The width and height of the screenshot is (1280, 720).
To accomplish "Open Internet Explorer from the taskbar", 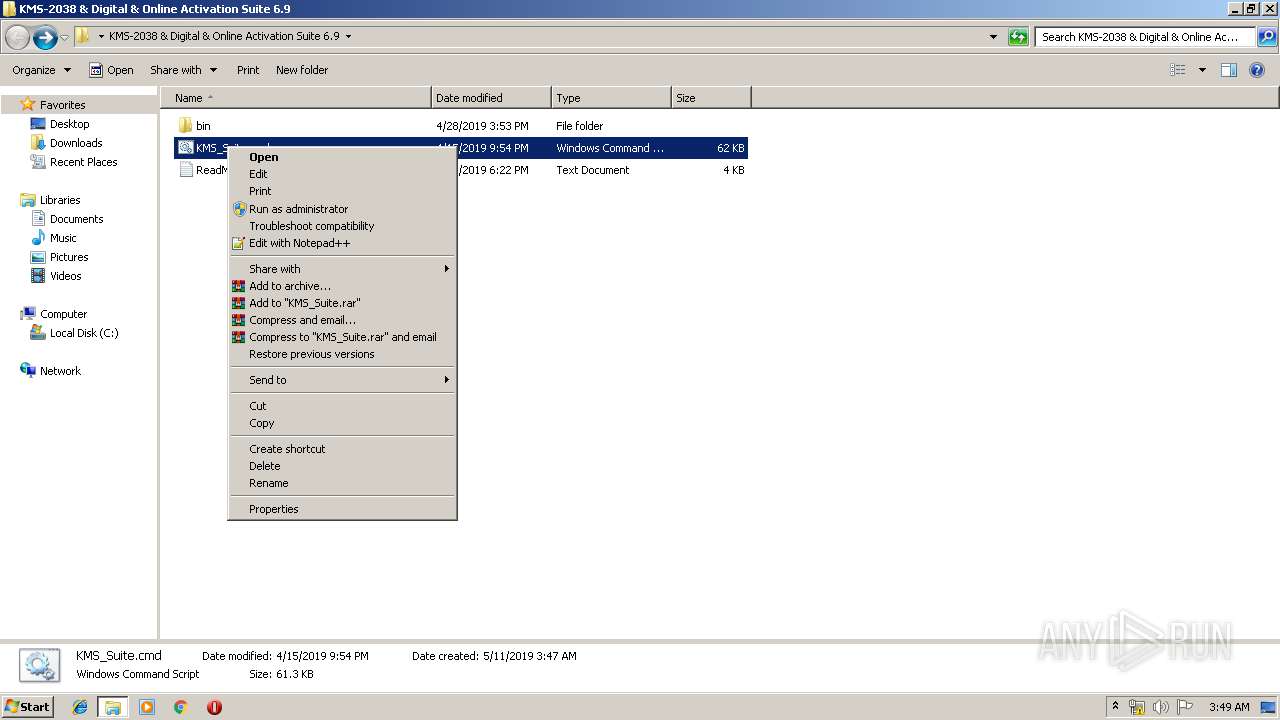I will [x=80, y=707].
